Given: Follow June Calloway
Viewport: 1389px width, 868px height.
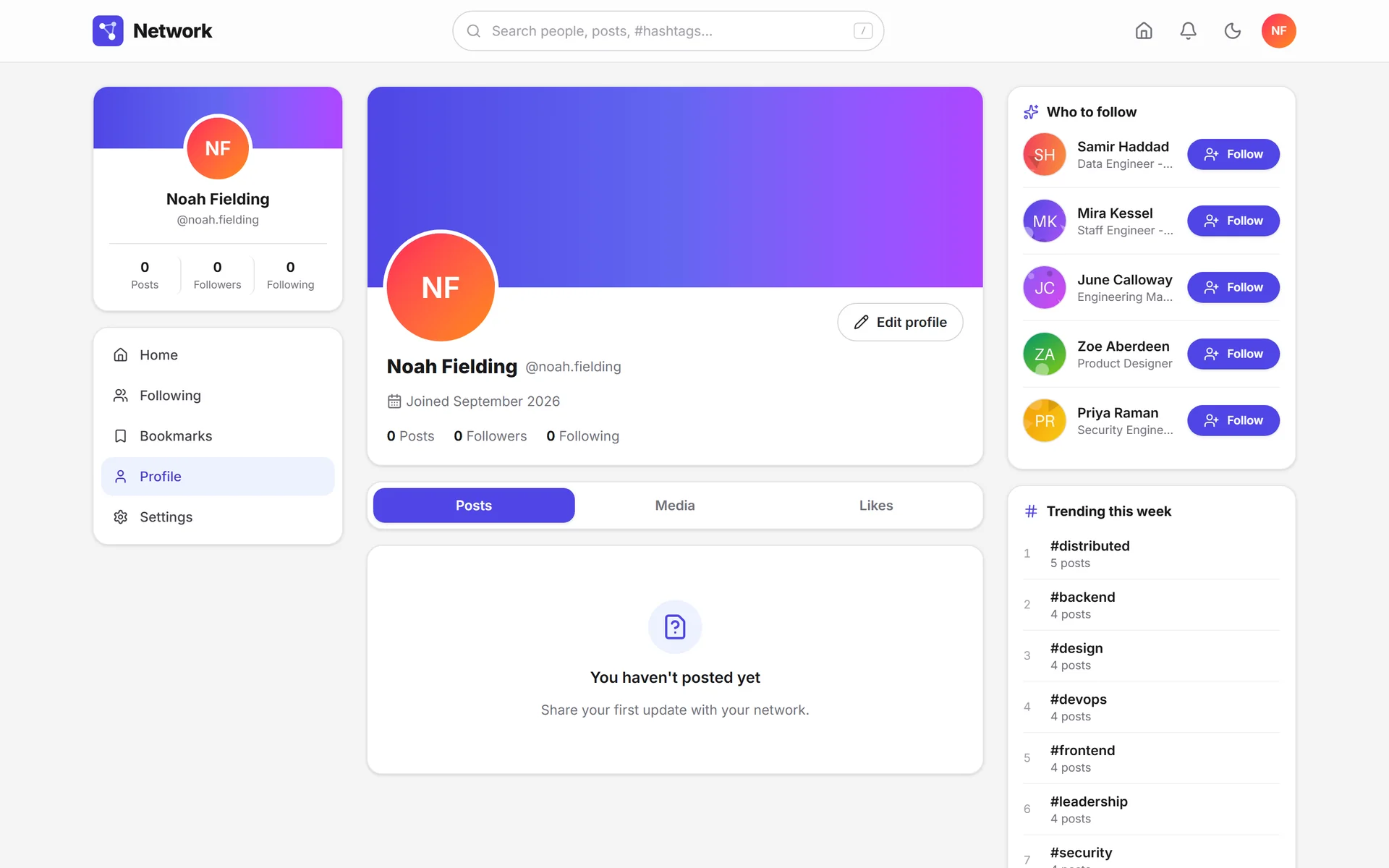Looking at the screenshot, I should 1233,288.
